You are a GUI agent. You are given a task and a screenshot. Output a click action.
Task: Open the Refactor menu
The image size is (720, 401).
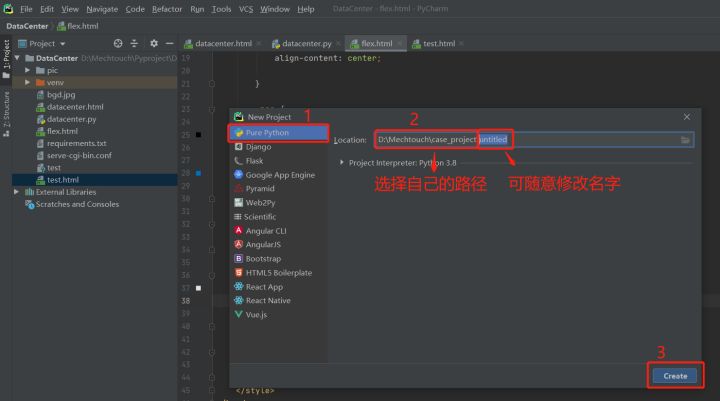point(167,9)
